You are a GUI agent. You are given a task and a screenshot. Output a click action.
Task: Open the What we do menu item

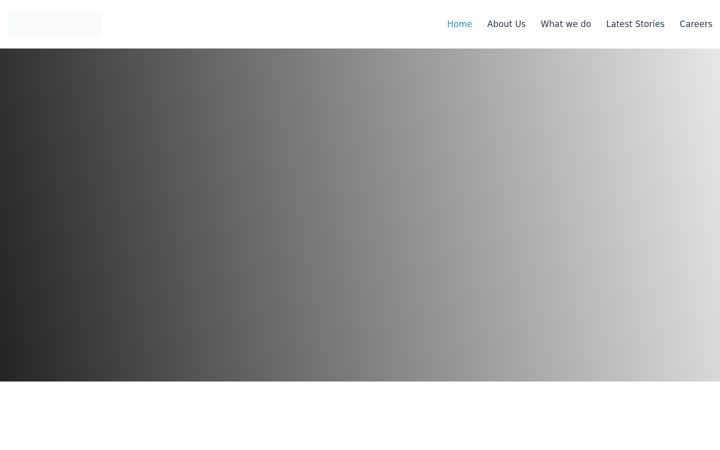click(x=565, y=24)
